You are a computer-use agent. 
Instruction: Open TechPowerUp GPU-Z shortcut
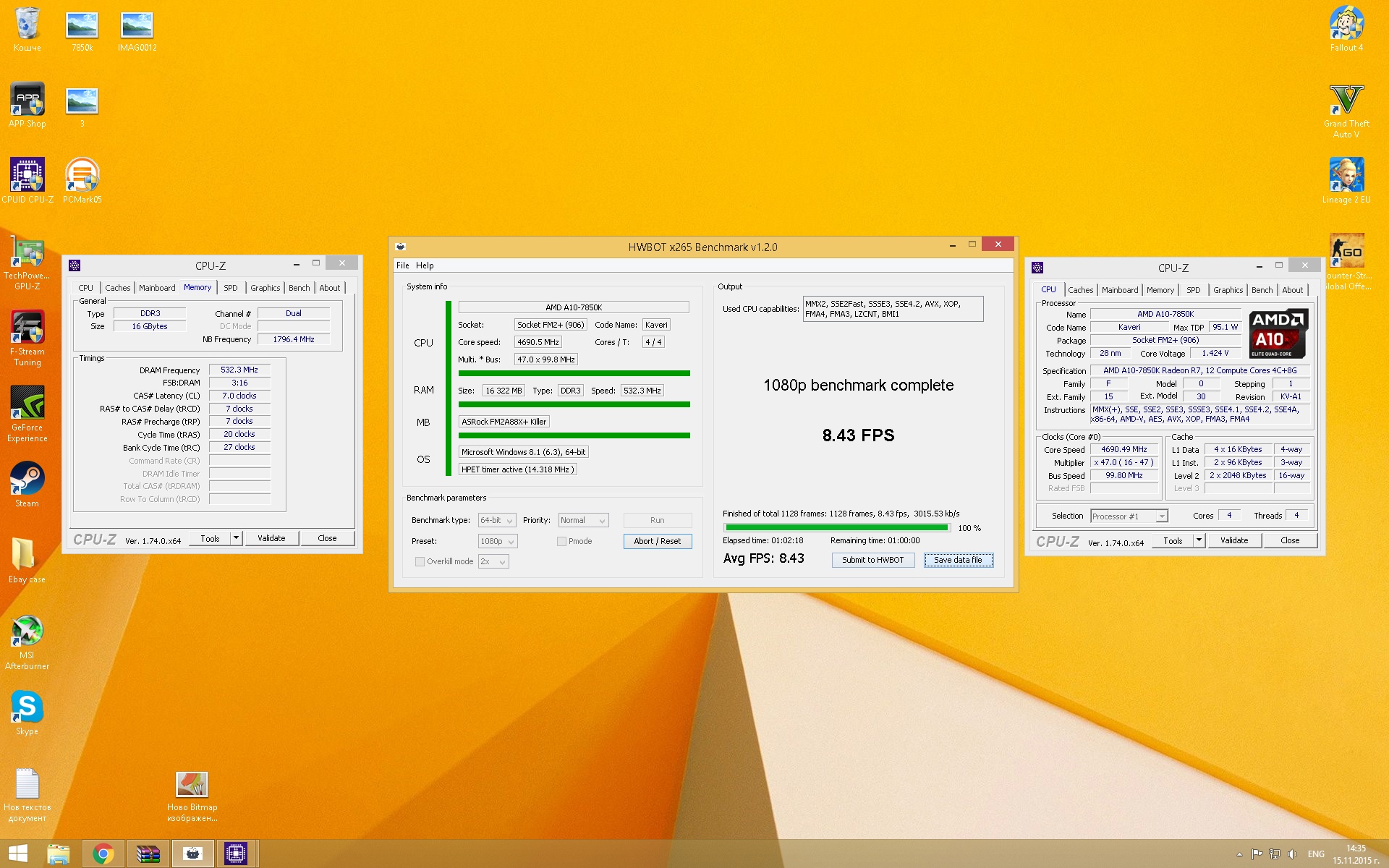coord(27,263)
